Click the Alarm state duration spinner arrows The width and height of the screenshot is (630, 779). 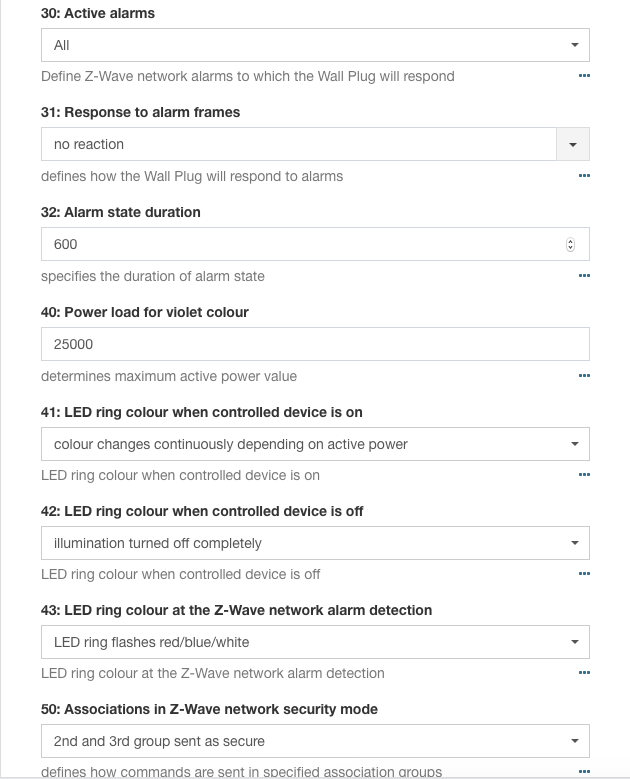pyautogui.click(x=570, y=244)
